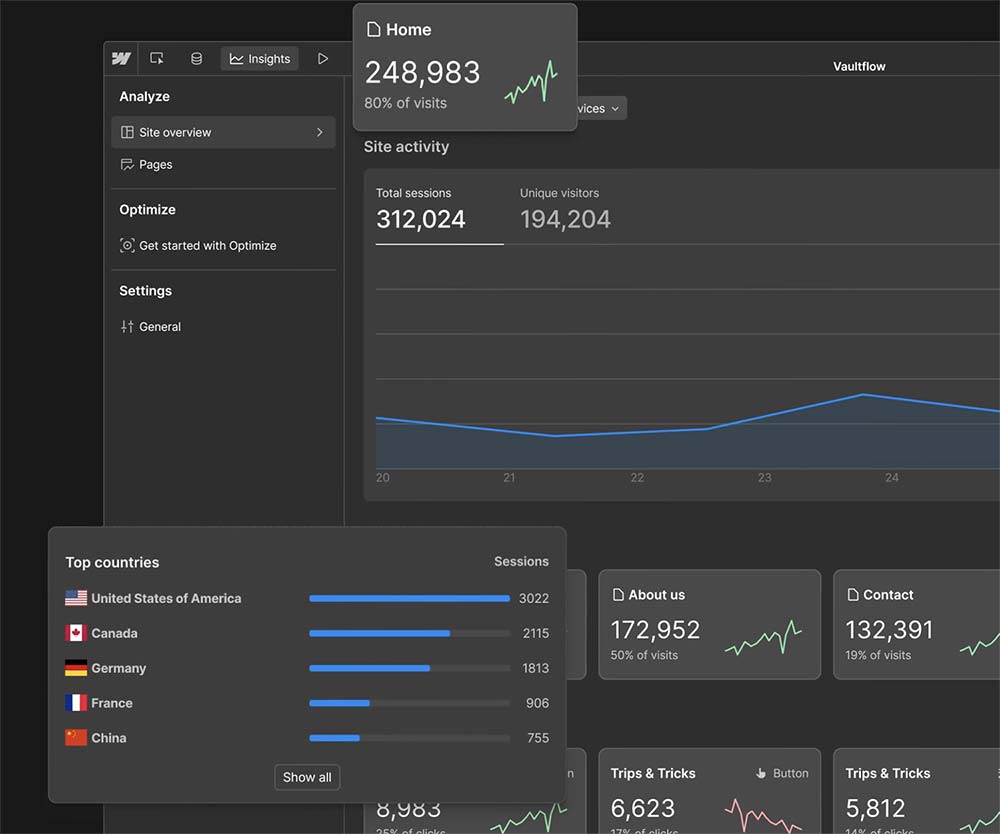1000x834 pixels.
Task: Click the United States sessions bar
Action: coord(409,598)
